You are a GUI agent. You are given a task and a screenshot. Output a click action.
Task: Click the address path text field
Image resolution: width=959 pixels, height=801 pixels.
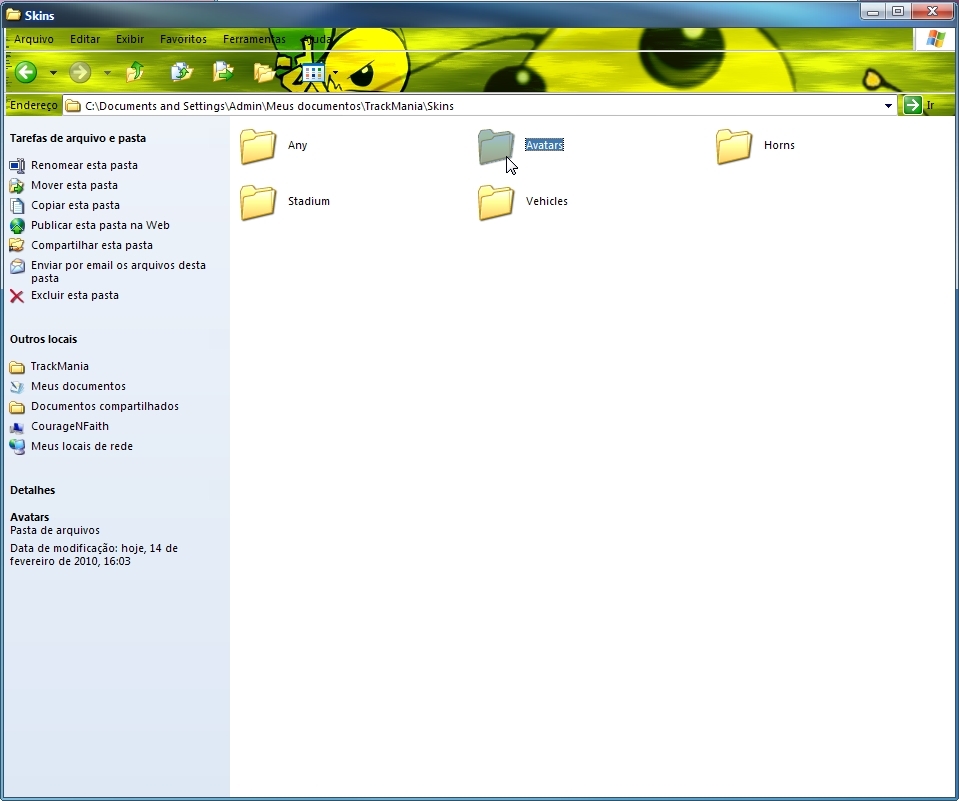(480, 106)
